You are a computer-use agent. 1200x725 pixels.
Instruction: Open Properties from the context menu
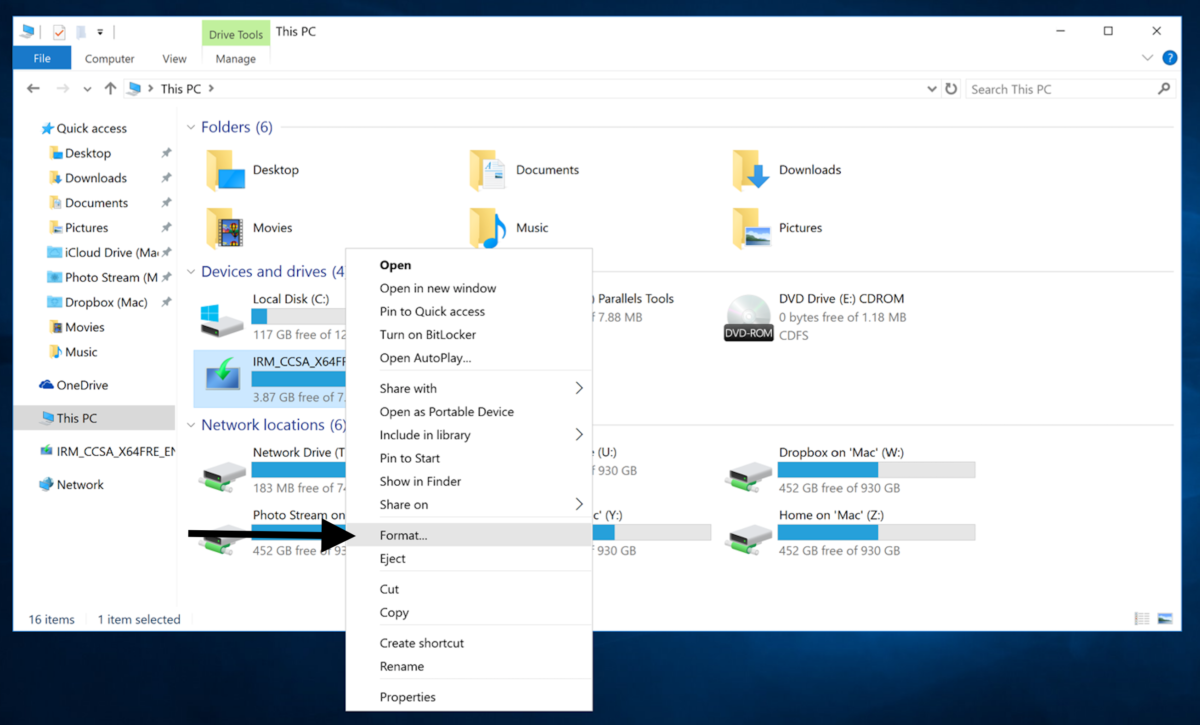407,697
